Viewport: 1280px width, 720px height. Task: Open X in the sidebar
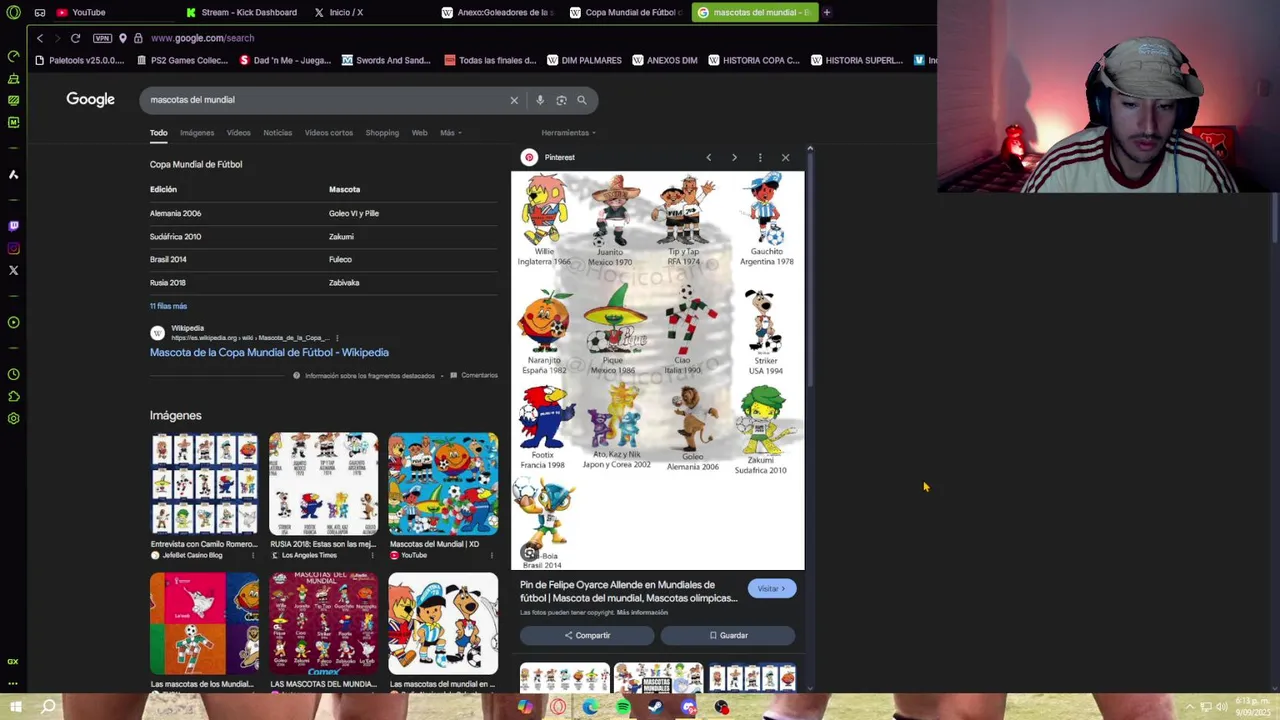click(x=13, y=270)
